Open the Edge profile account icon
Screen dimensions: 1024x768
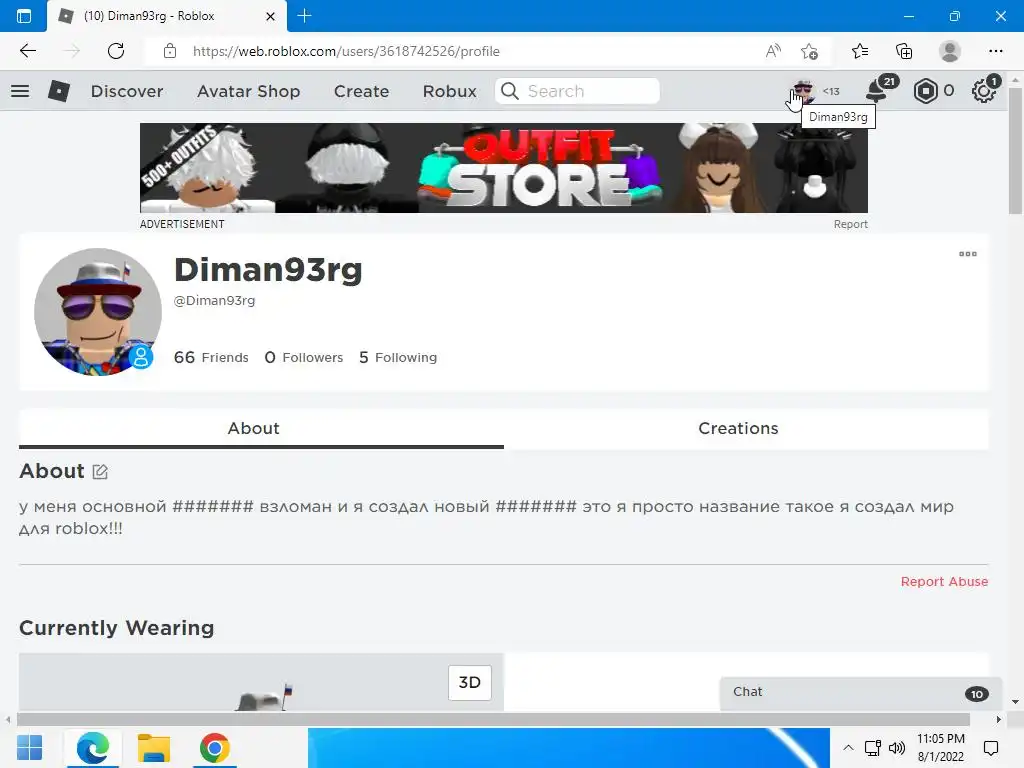tap(950, 51)
